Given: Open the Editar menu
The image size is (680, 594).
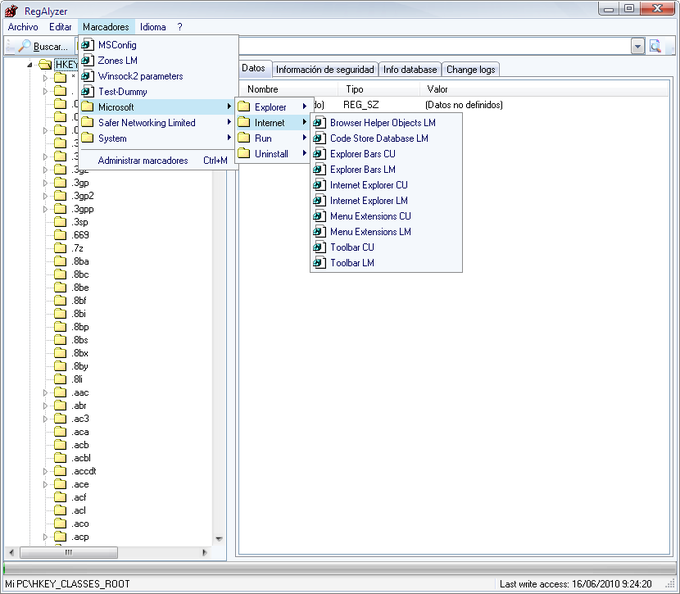Looking at the screenshot, I should click(x=60, y=27).
